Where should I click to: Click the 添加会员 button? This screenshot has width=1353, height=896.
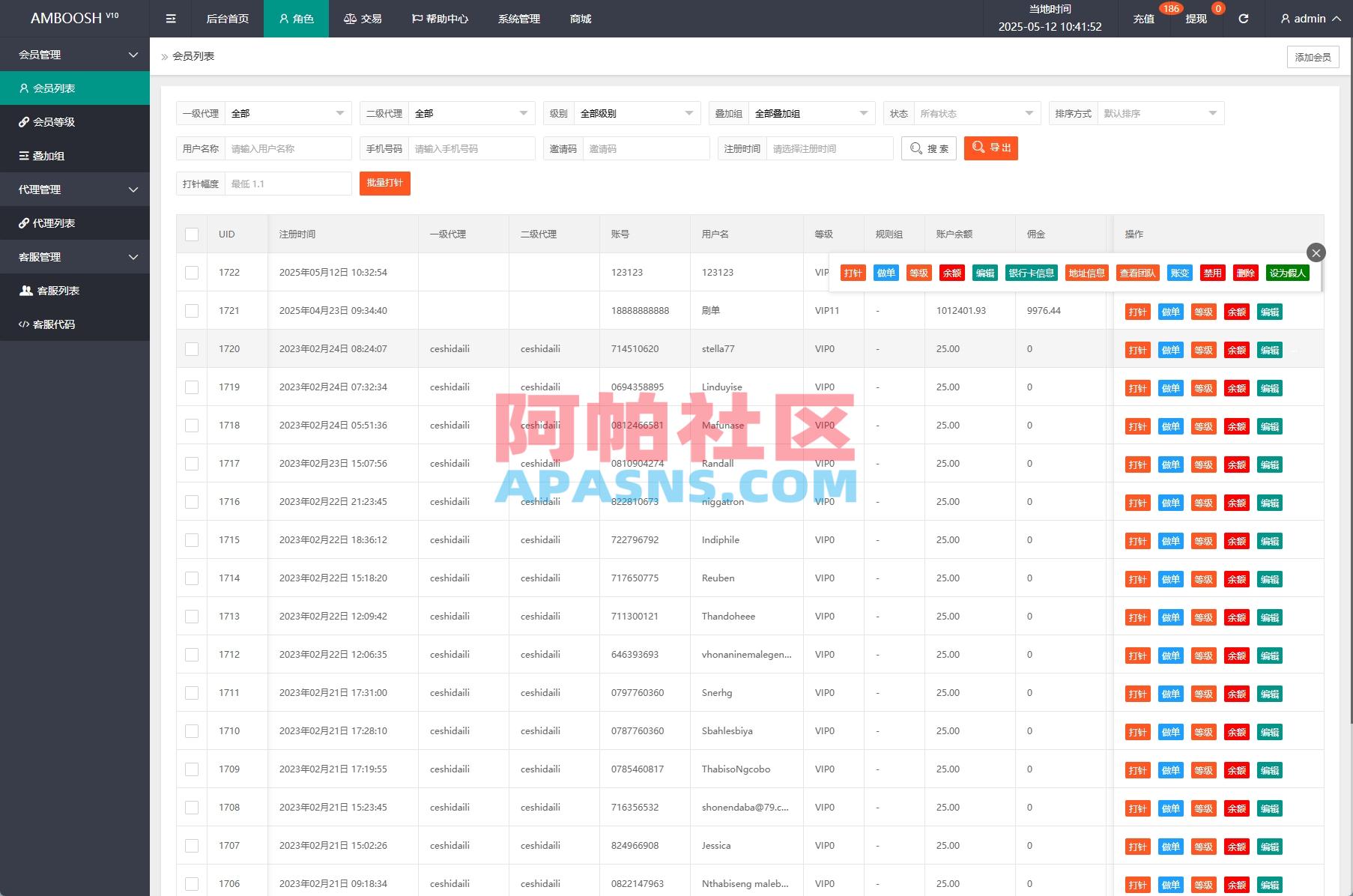click(x=1313, y=56)
